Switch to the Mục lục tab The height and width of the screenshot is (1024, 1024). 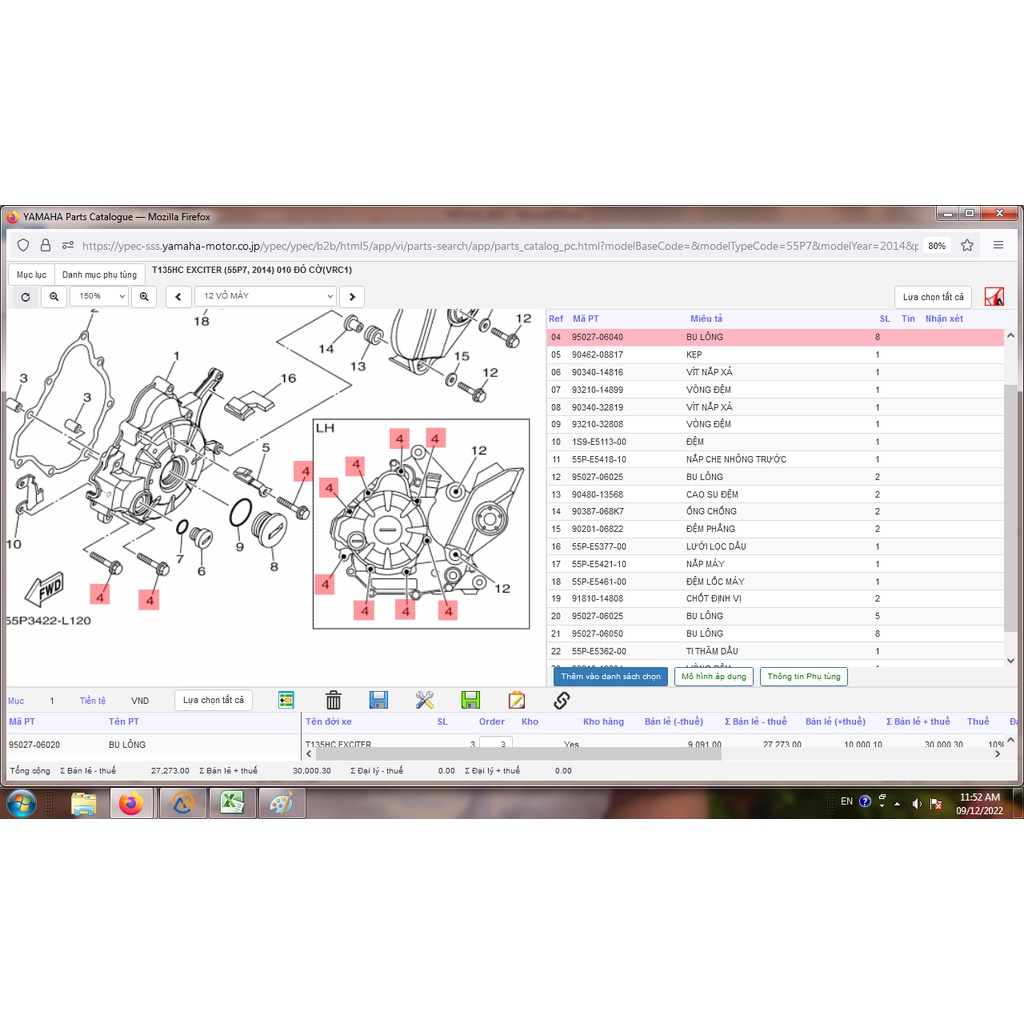[31, 275]
